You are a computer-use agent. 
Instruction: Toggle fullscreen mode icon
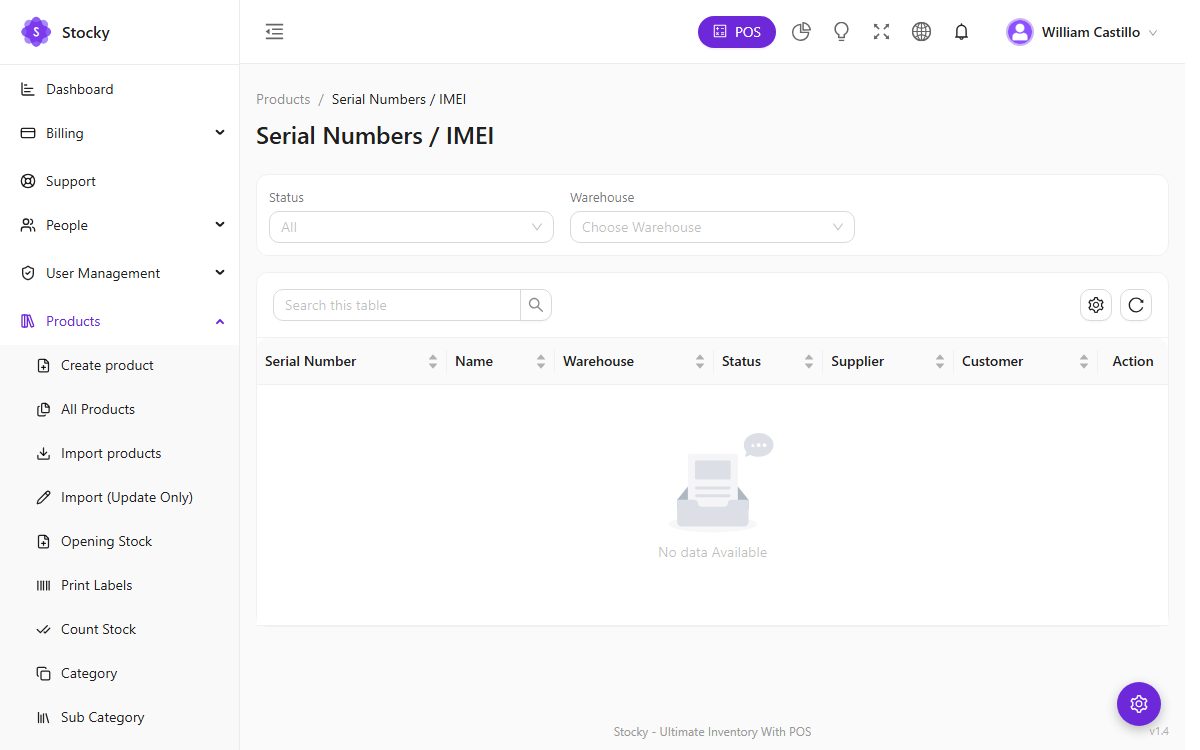click(x=881, y=32)
